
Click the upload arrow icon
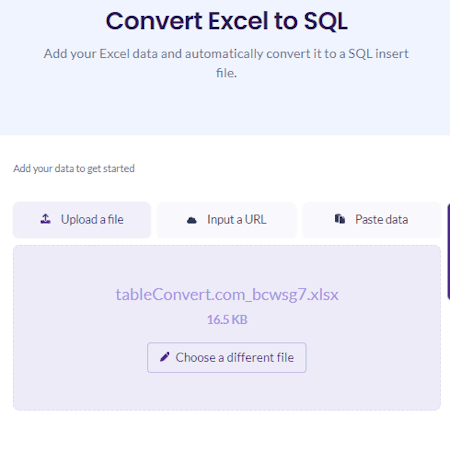pos(45,219)
